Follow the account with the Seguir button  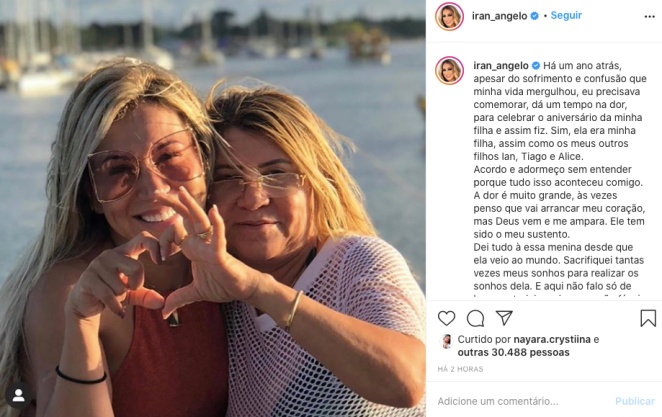[566, 16]
